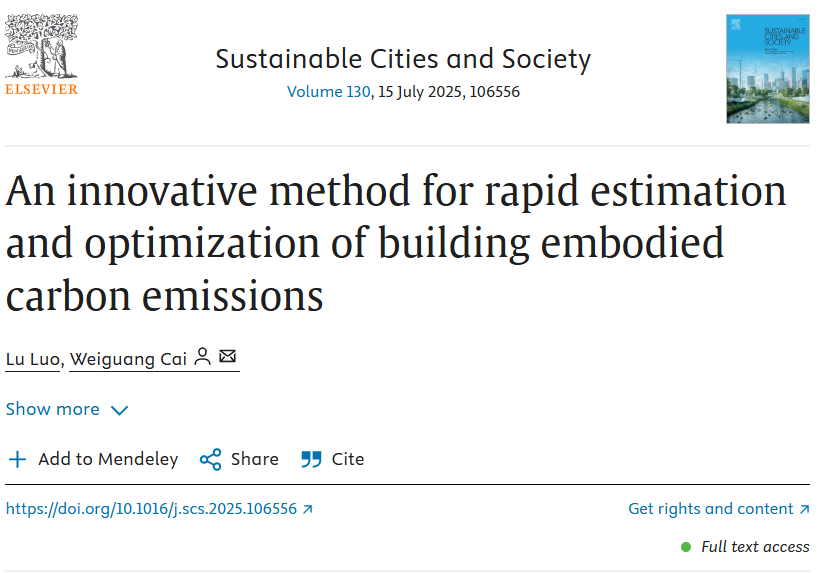818x573 pixels.
Task: Expand author details with Show more text
Action: (x=53, y=409)
